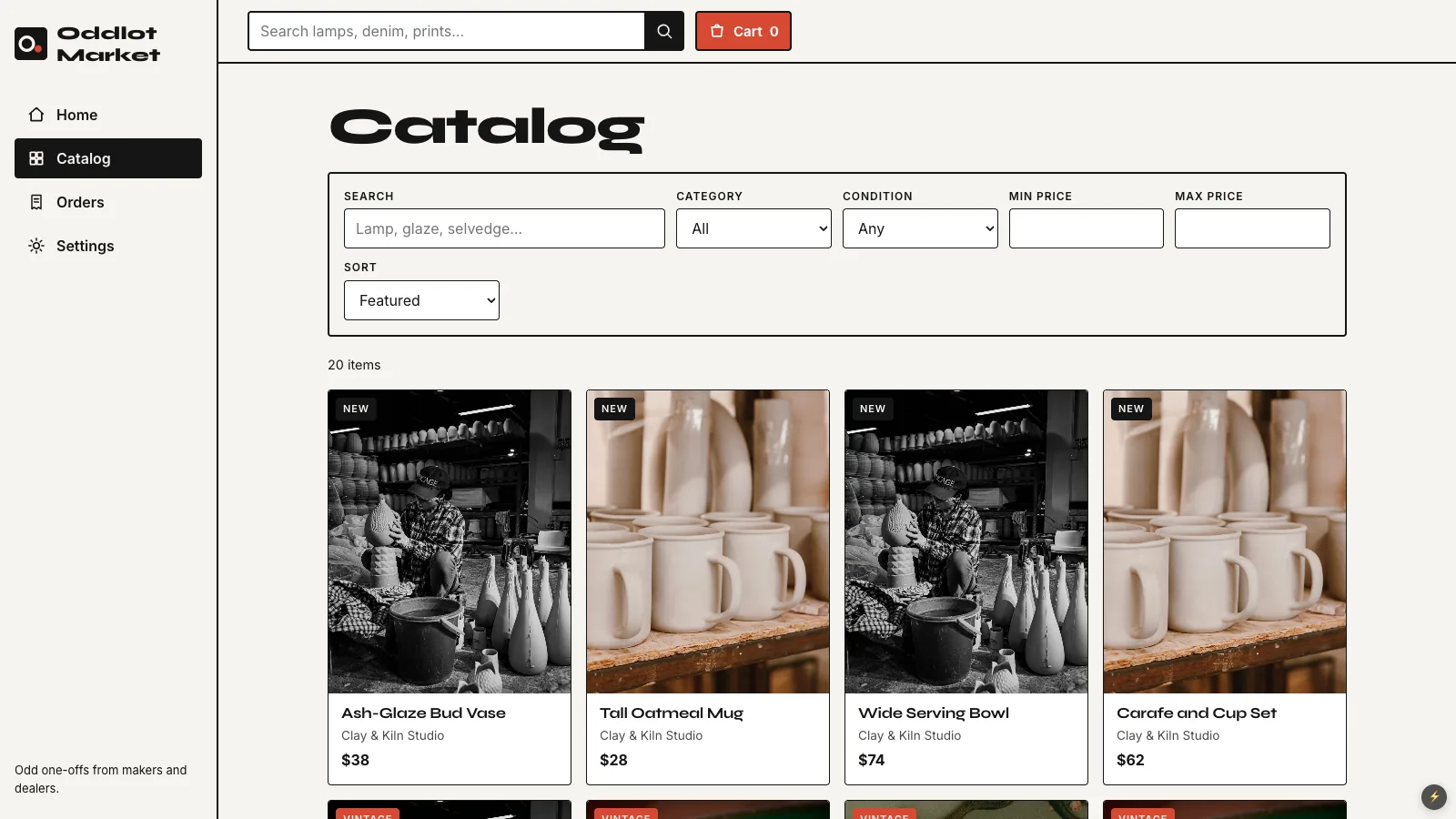The height and width of the screenshot is (819, 1456).
Task: Open the Condition dropdown showing Any
Action: [x=920, y=228]
